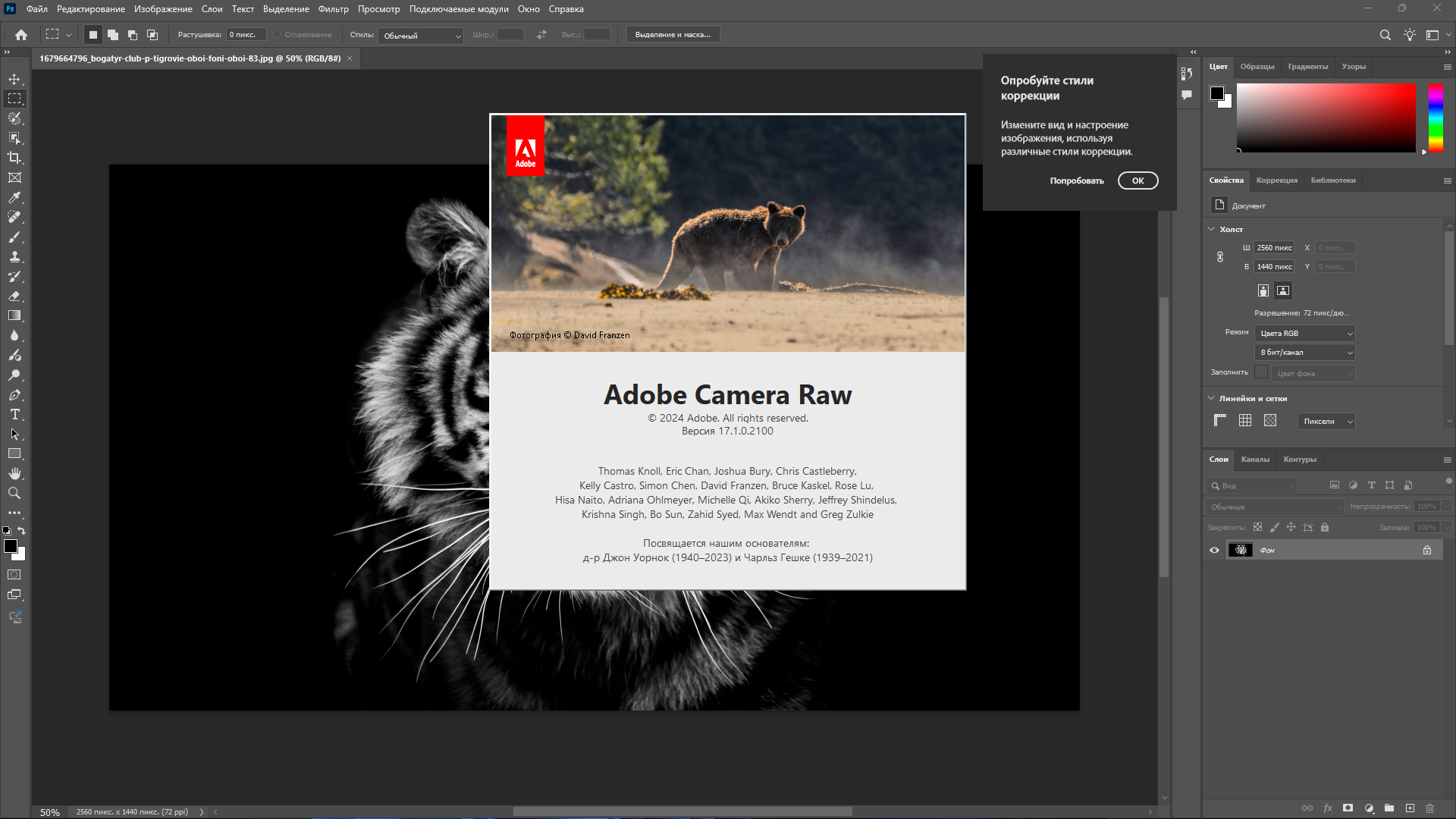
Task: Select the Gradient tool
Action: (x=14, y=315)
